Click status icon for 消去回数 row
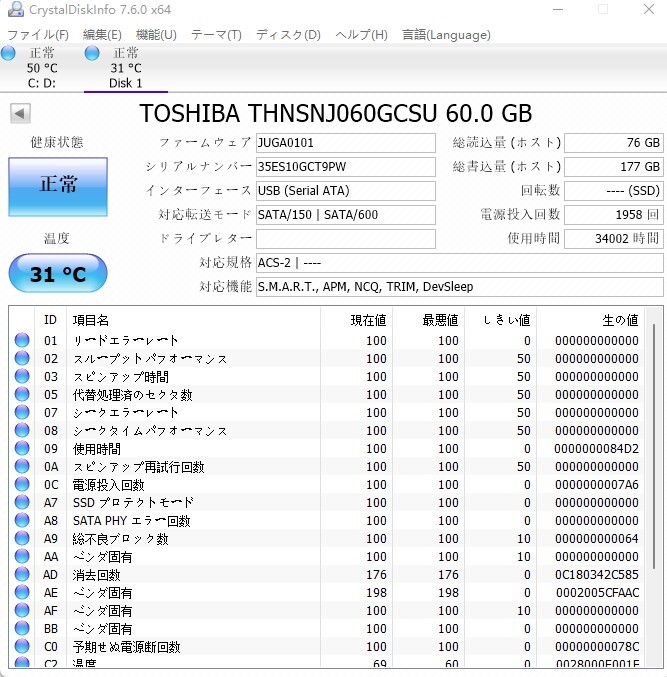 click(22, 575)
